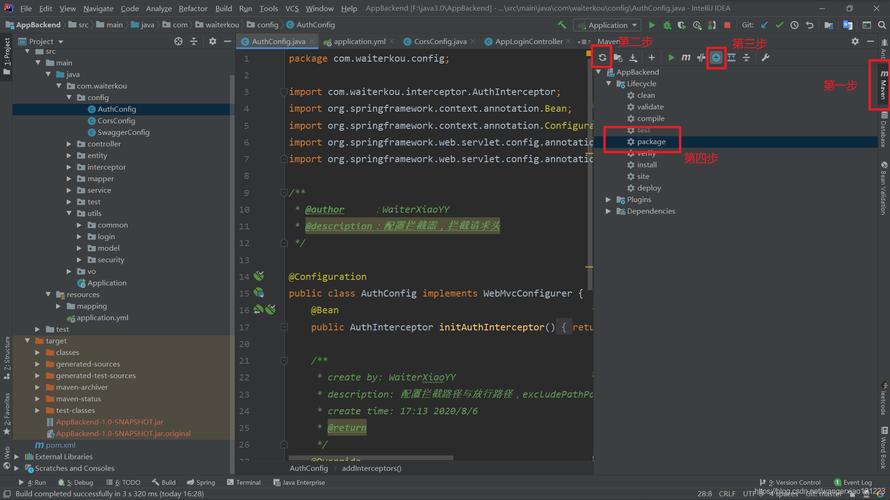Image resolution: width=890 pixels, height=500 pixels.
Task: Expand the Dependencies node in the Maven window
Action: [608, 211]
